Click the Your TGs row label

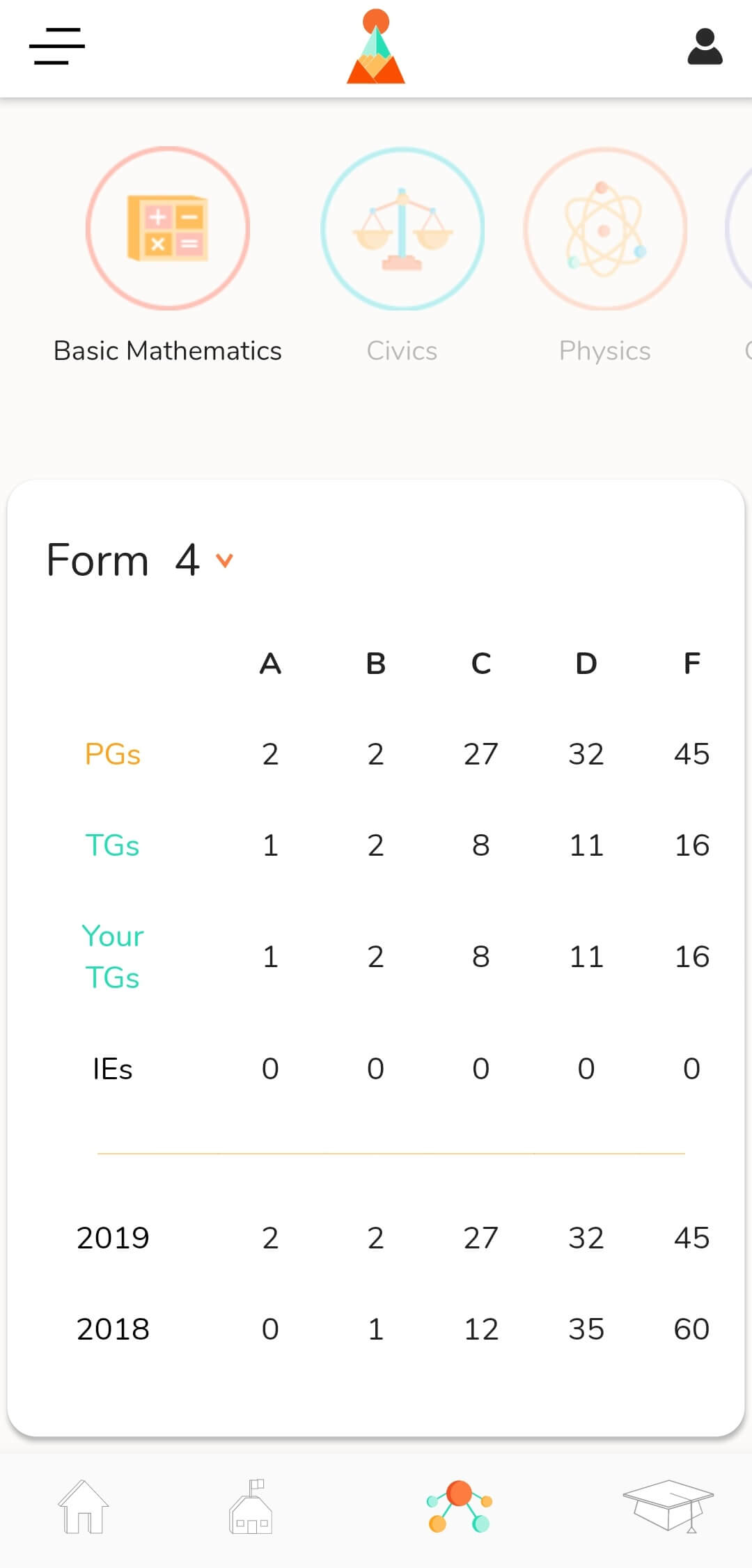click(x=113, y=957)
